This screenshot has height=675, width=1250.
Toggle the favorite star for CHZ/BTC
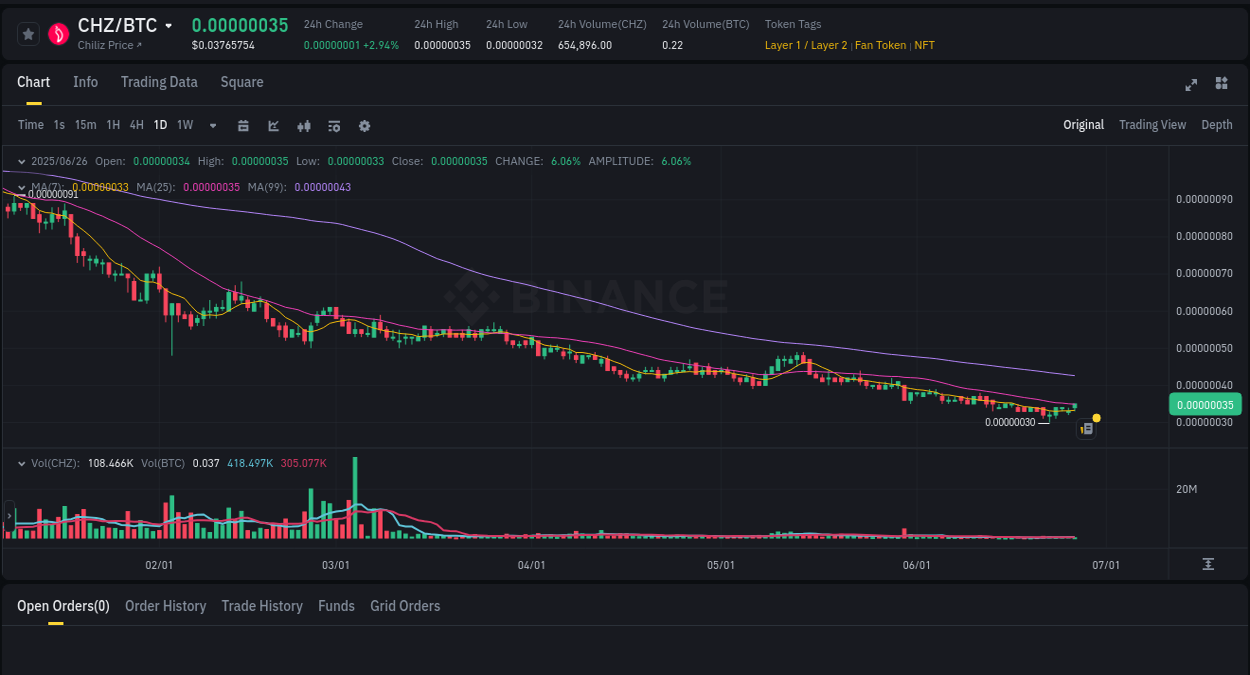28,33
